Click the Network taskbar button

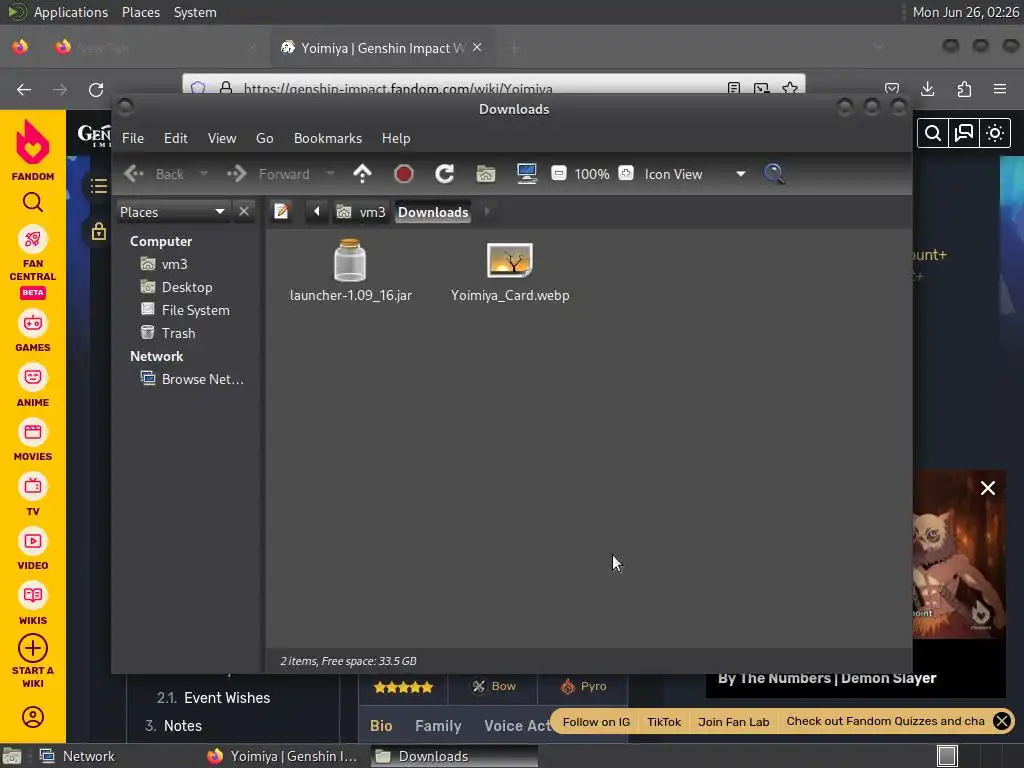point(78,756)
